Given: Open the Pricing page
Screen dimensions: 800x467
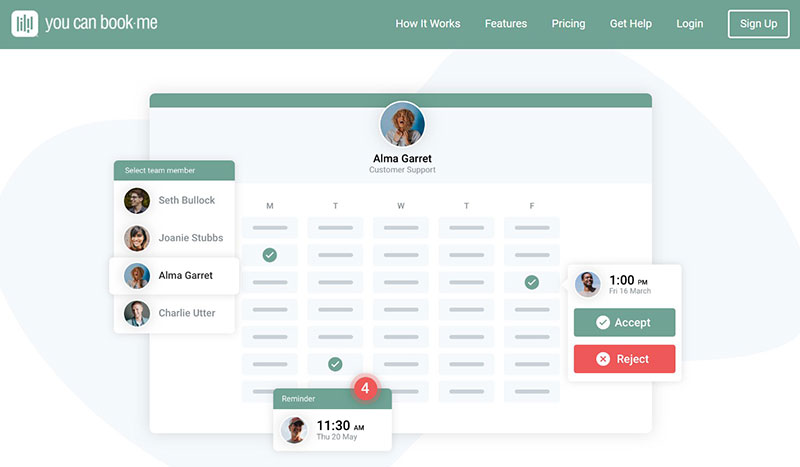Looking at the screenshot, I should pyautogui.click(x=568, y=23).
